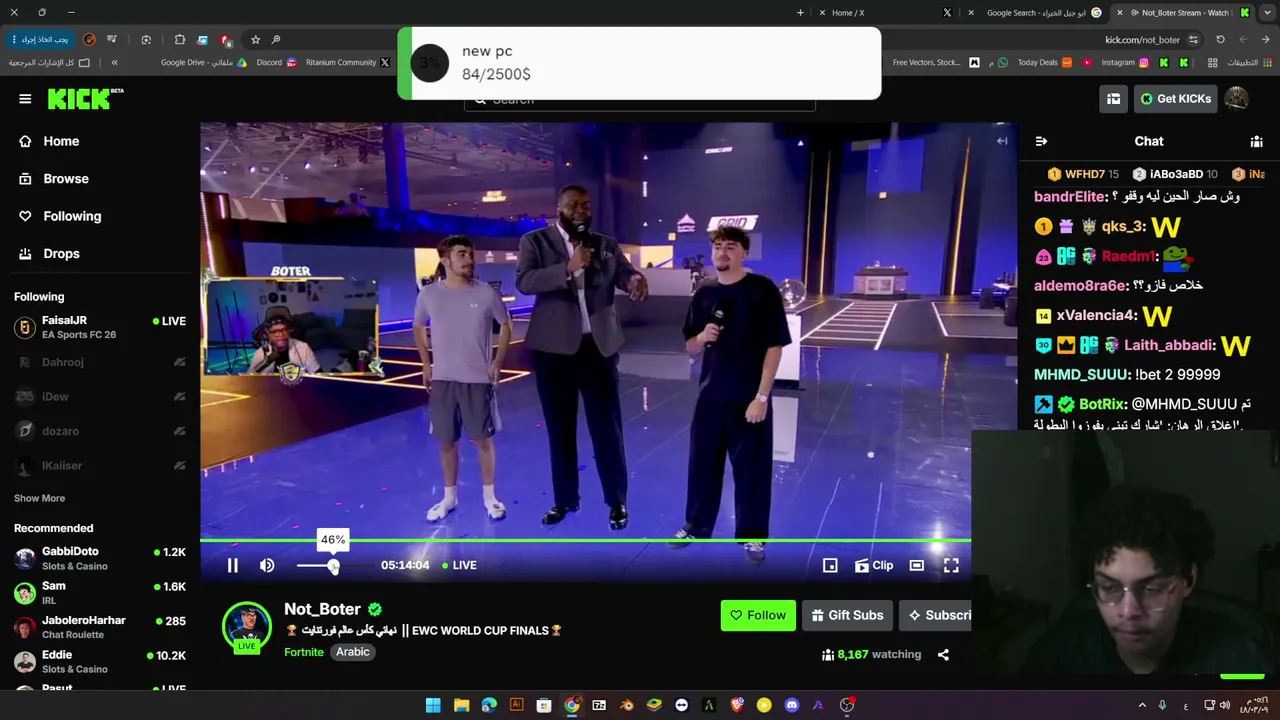Bookmark this page with the star icon
The image size is (1280, 720).
coord(255,40)
